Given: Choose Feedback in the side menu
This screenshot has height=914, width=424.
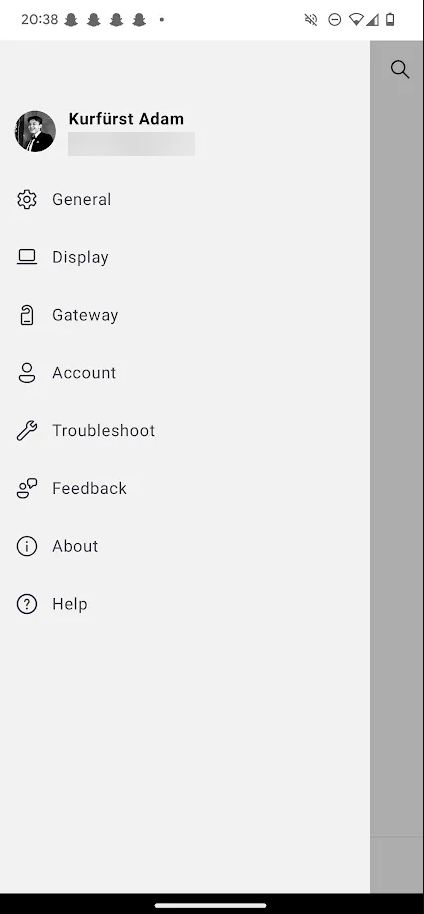Looking at the screenshot, I should click(x=185, y=488).
